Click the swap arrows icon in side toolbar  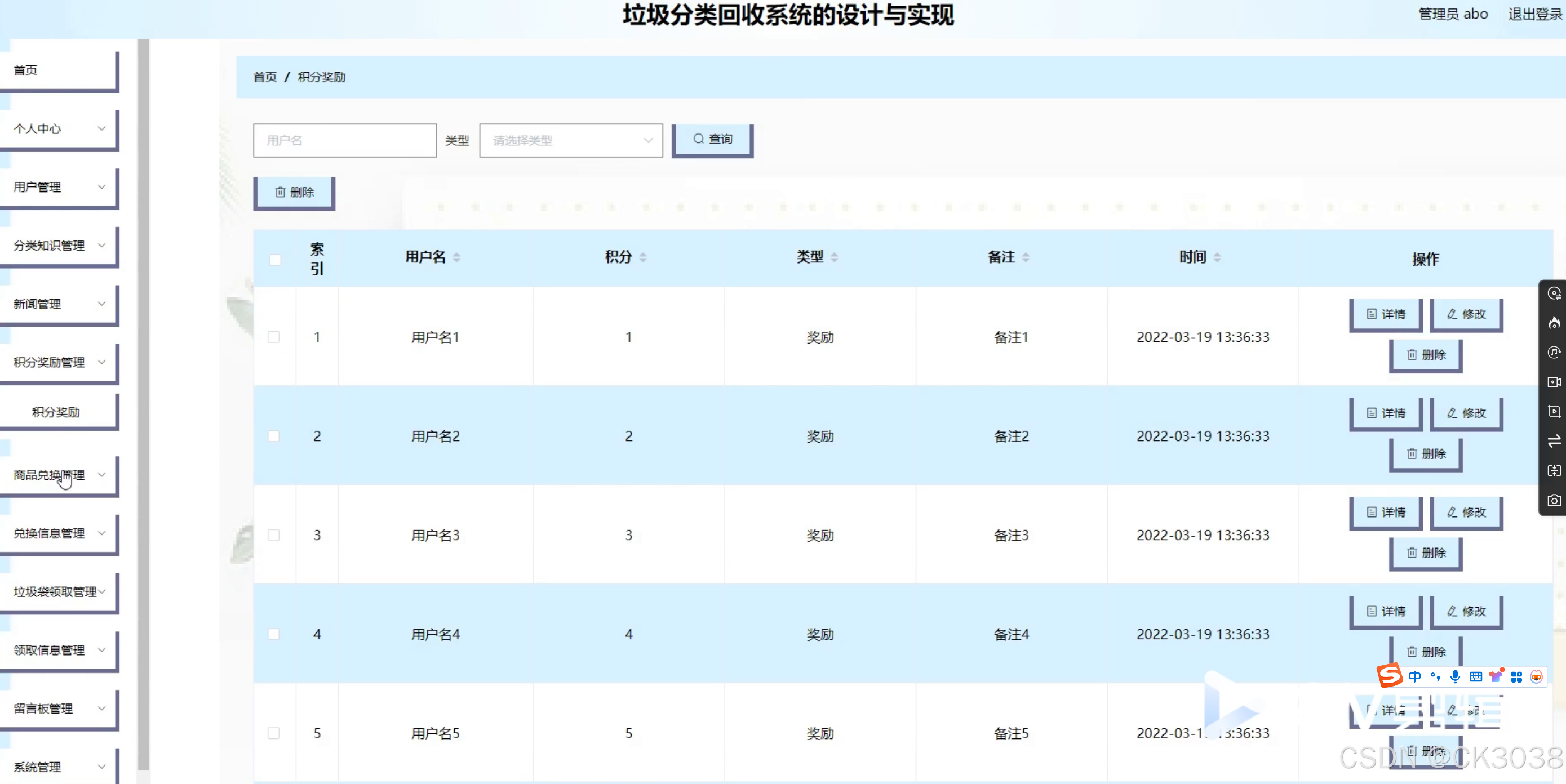click(x=1554, y=441)
